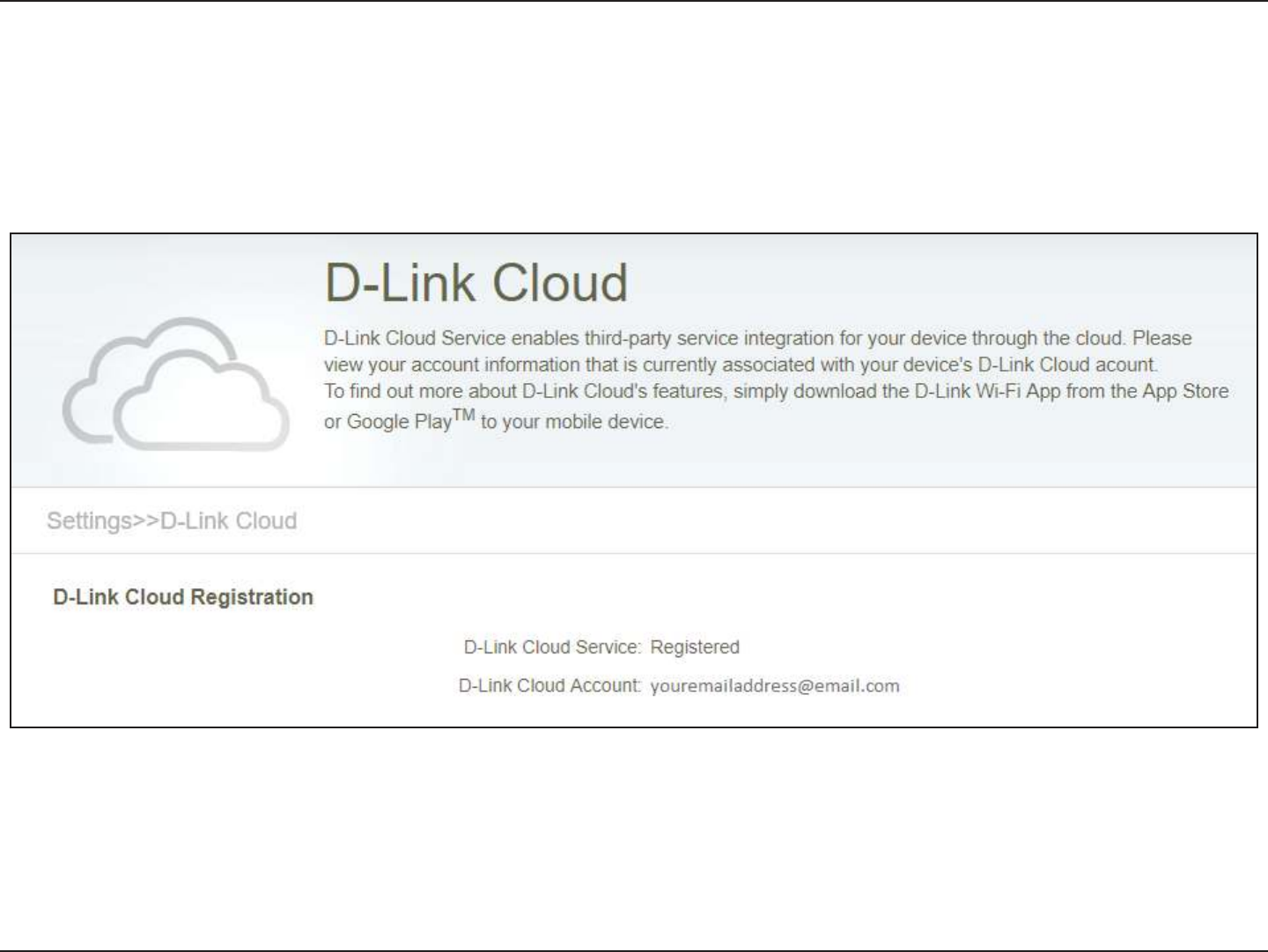
Task: Select the D-Link Cloud Registration heading
Action: 183,597
